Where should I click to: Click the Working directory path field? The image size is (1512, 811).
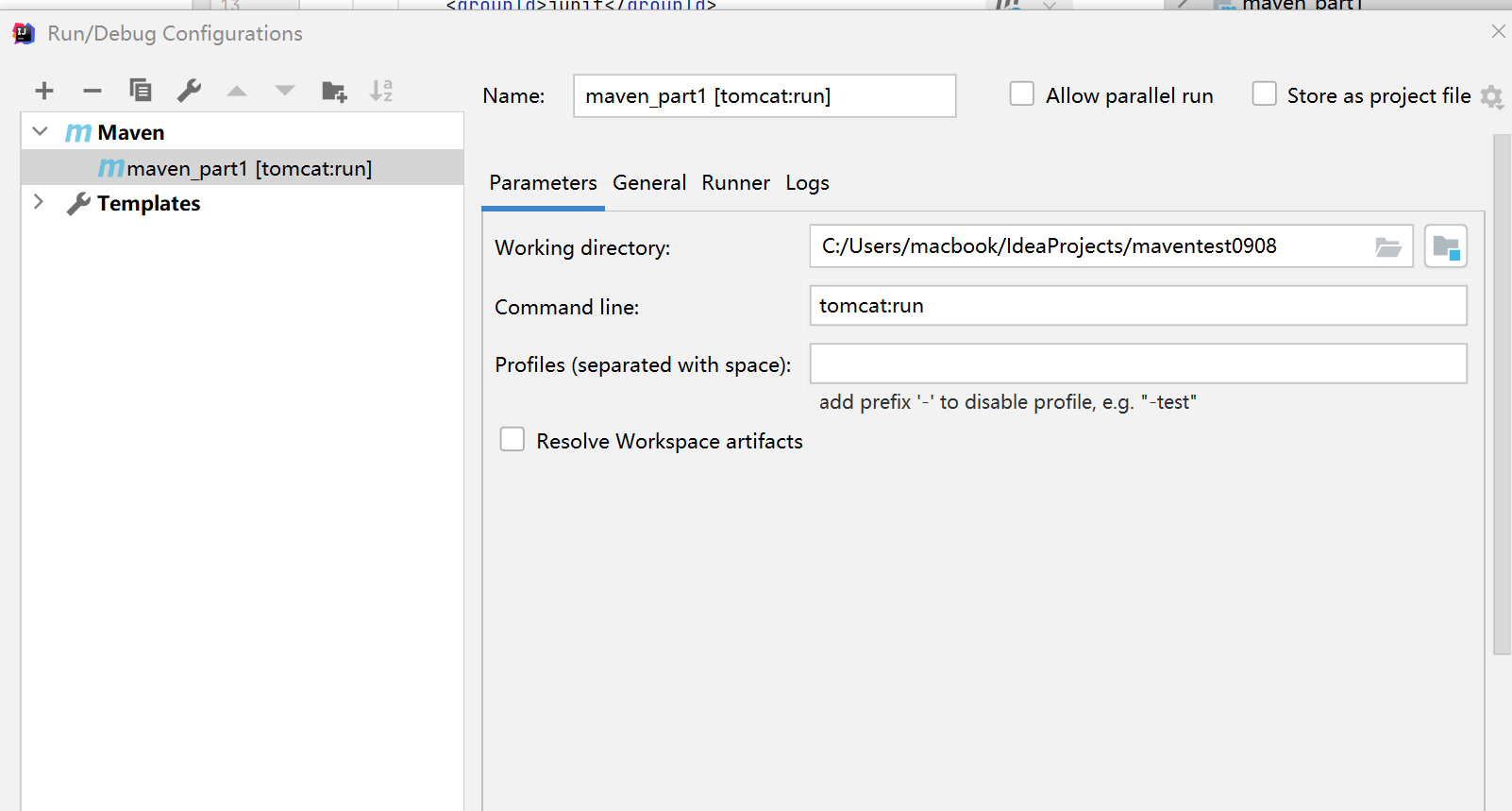1111,246
